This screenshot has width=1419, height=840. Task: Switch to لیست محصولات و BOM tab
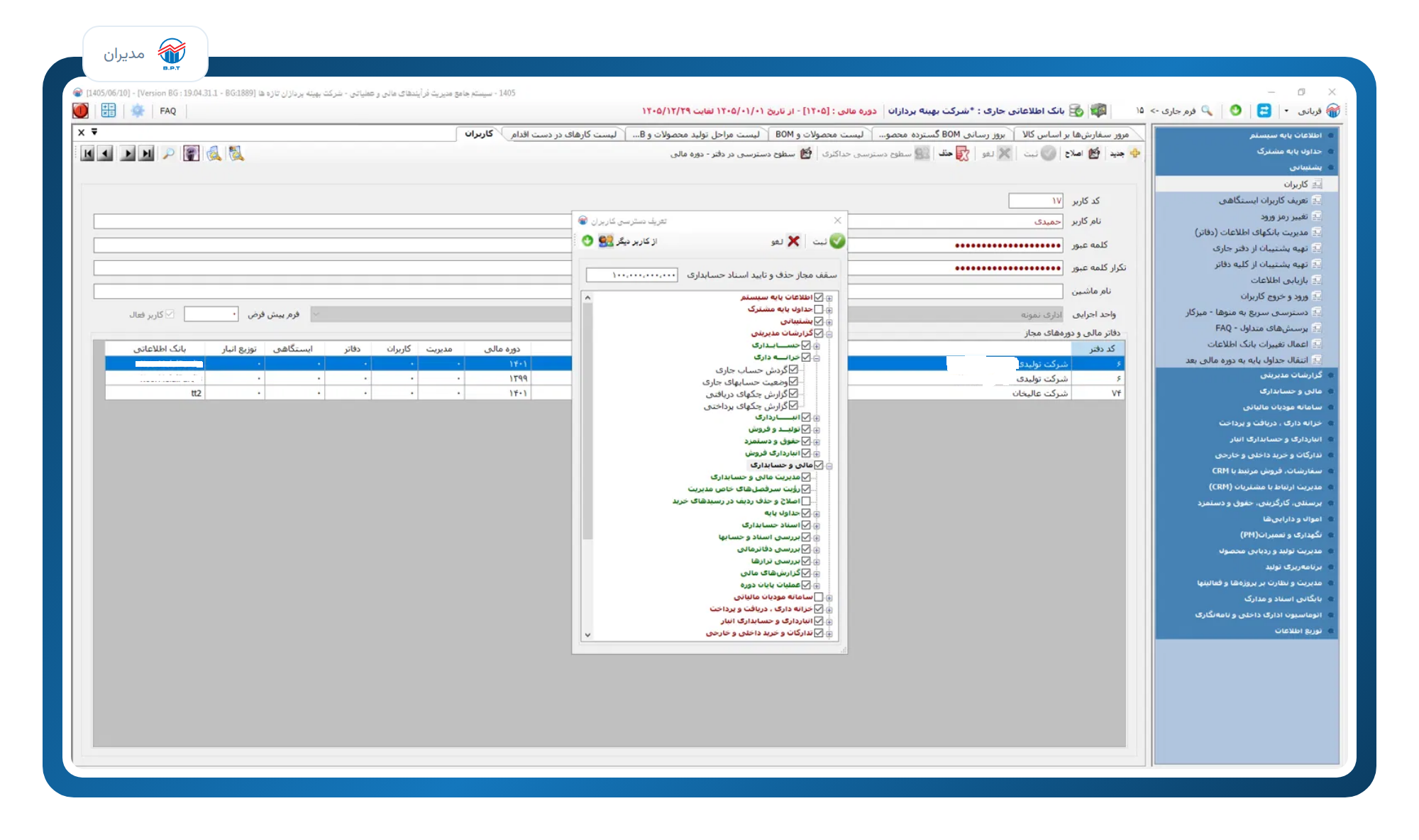[819, 134]
